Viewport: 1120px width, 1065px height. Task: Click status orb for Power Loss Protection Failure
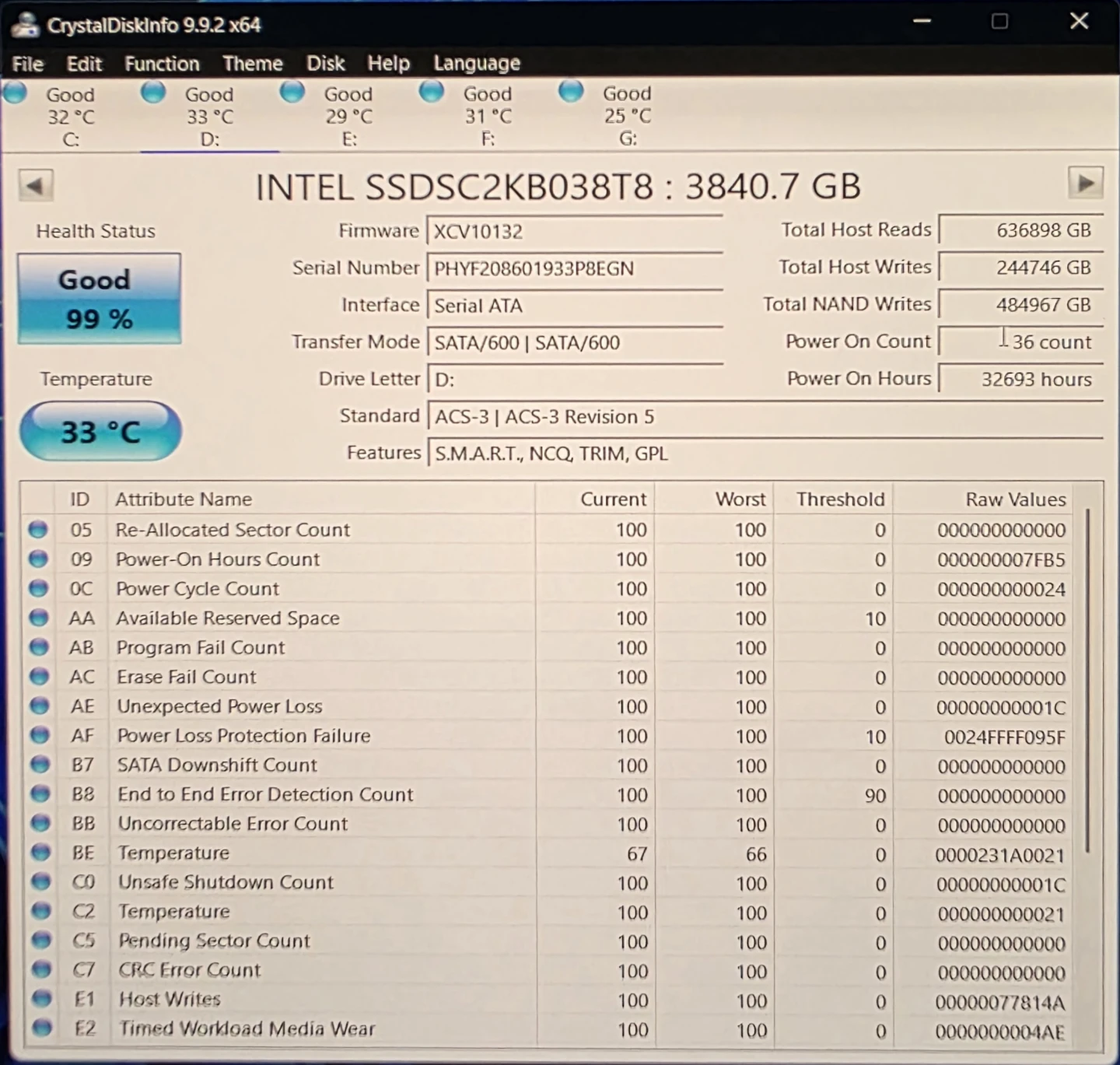click(x=40, y=735)
